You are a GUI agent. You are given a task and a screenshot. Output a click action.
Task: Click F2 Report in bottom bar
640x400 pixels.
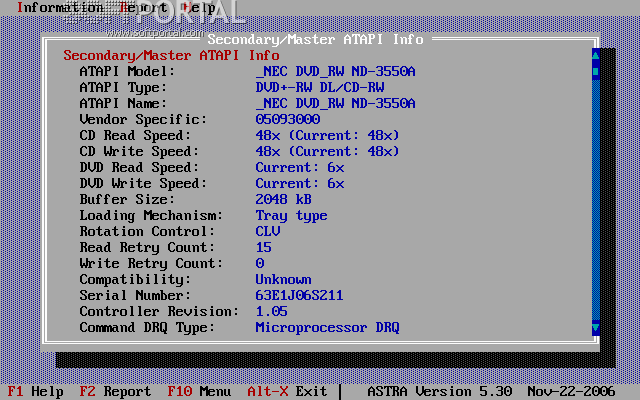pos(115,391)
